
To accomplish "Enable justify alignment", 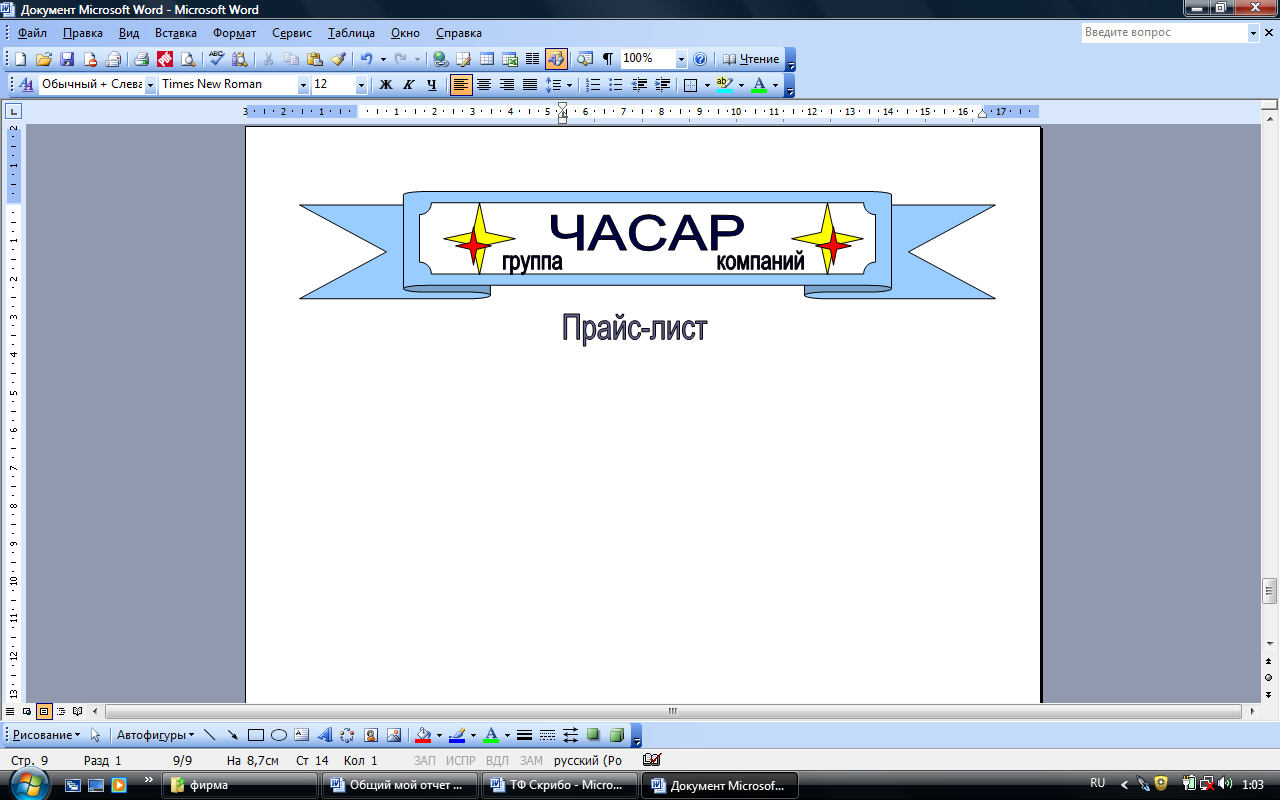I will (x=530, y=85).
